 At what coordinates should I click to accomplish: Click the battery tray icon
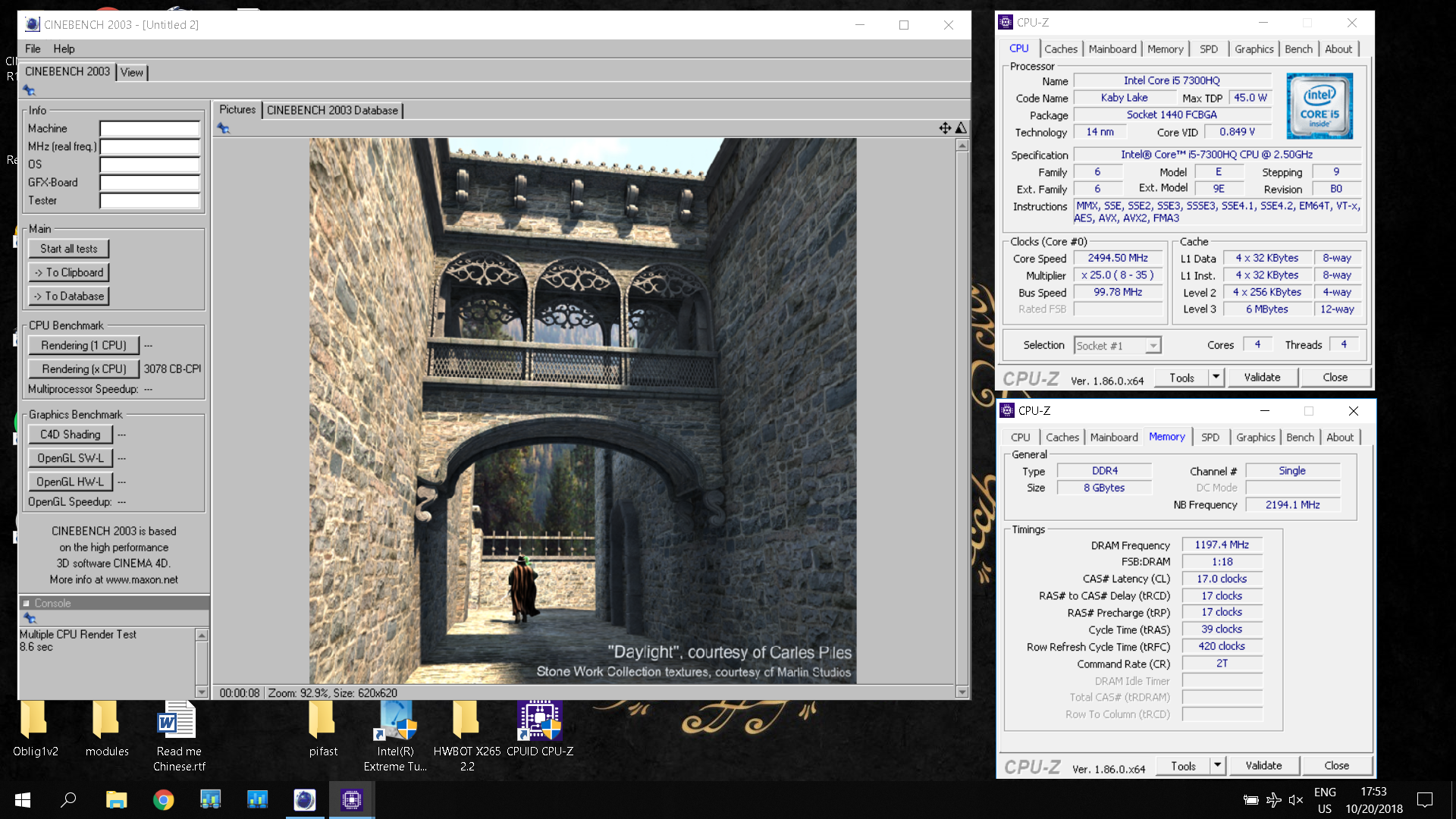click(x=1251, y=800)
